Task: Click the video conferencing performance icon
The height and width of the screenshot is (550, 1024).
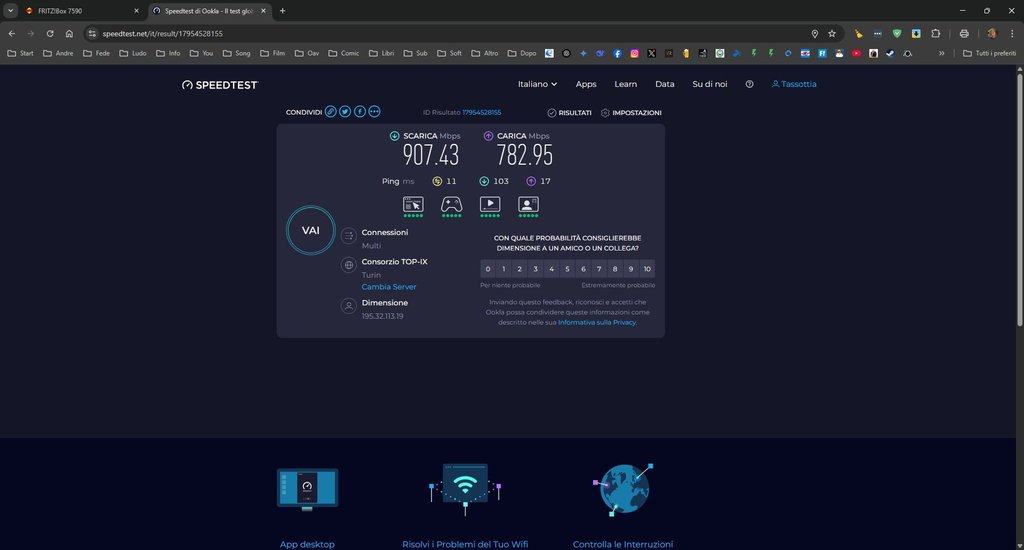Action: 529,204
